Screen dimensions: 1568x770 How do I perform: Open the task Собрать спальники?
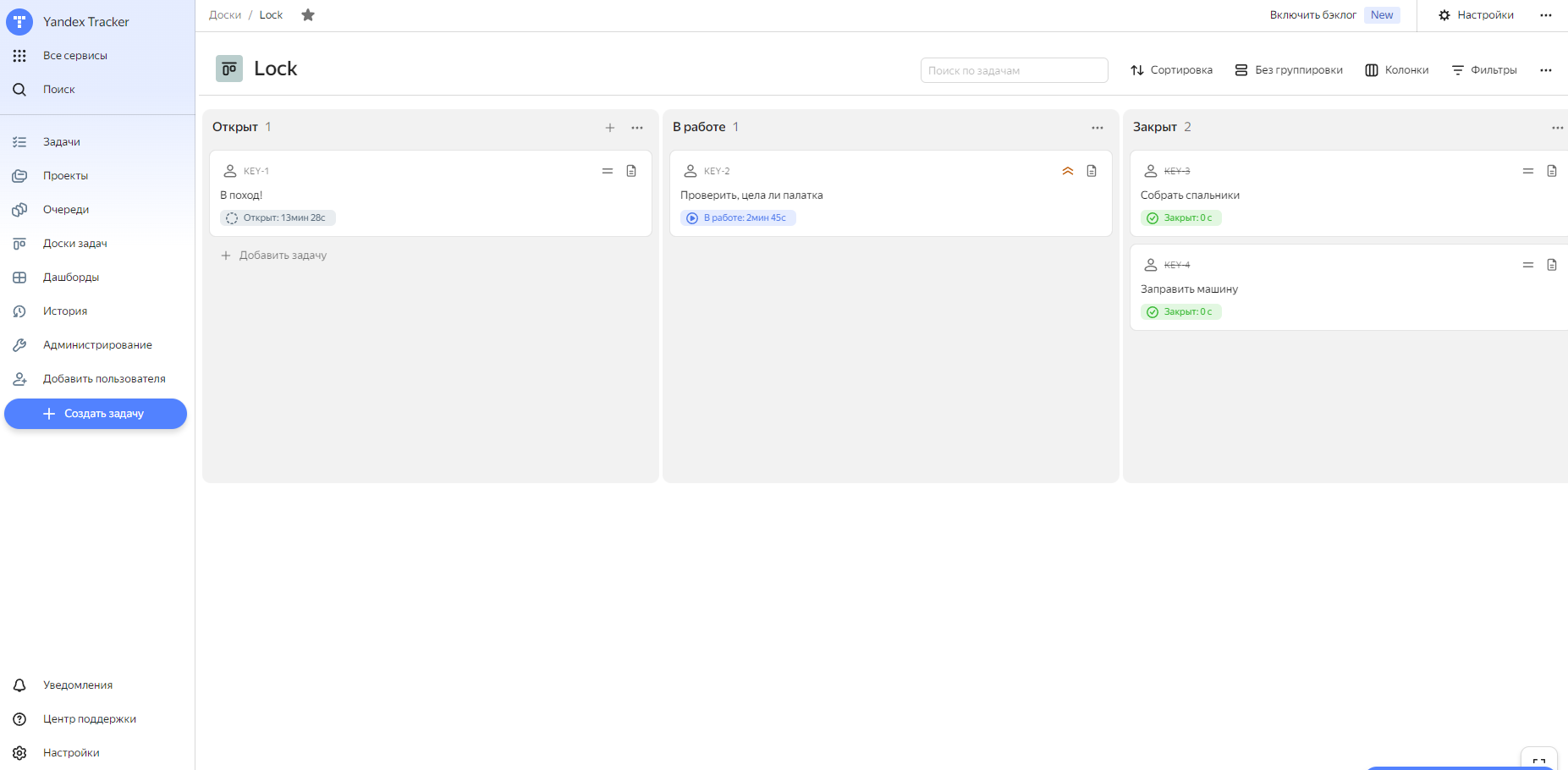point(1190,195)
